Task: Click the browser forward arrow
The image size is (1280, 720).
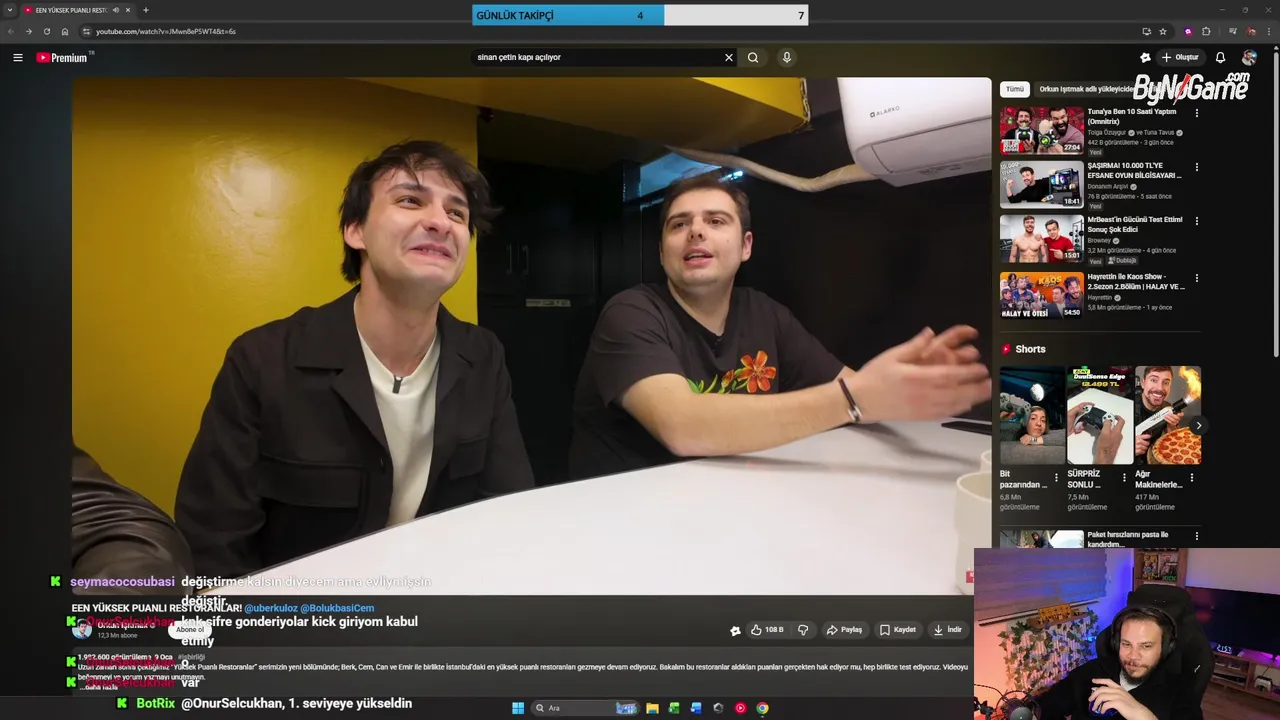Action: (28, 31)
